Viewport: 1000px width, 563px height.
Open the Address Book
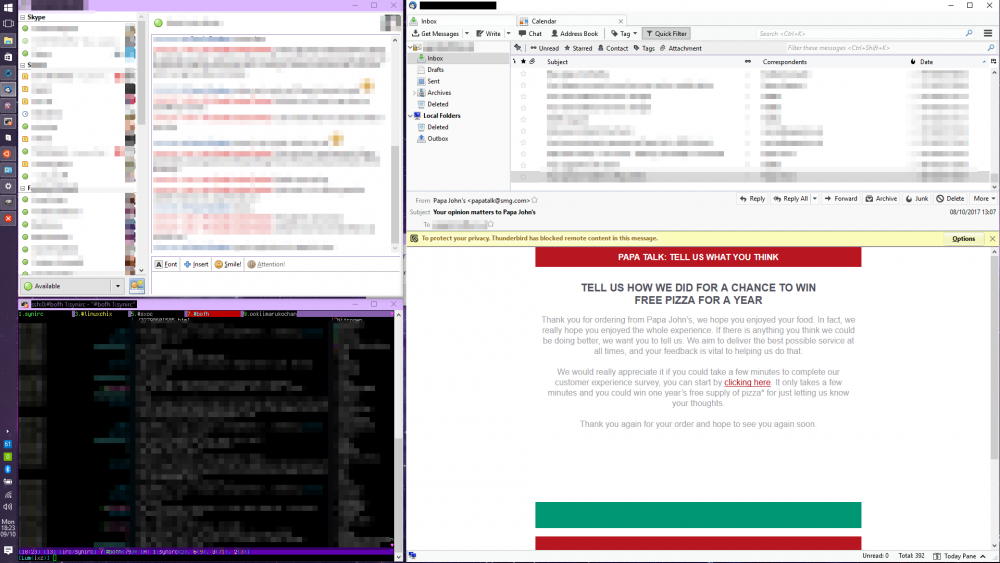click(x=573, y=34)
